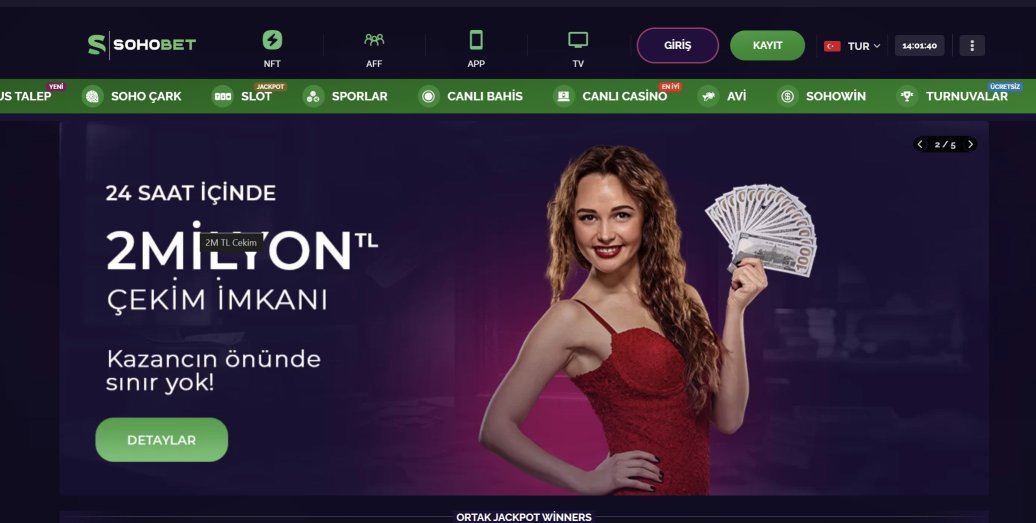Open the APP mobile phone icon
This screenshot has width=1036, height=523.
tap(476, 40)
